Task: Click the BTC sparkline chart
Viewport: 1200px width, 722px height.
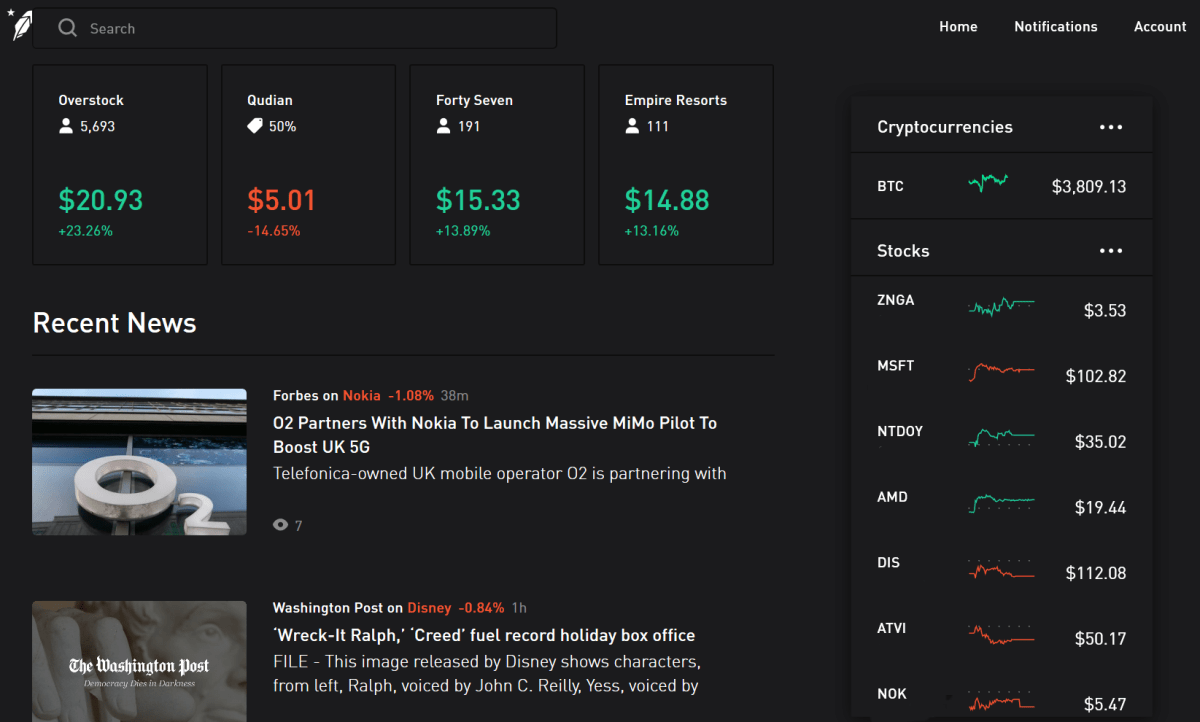Action: 988,183
